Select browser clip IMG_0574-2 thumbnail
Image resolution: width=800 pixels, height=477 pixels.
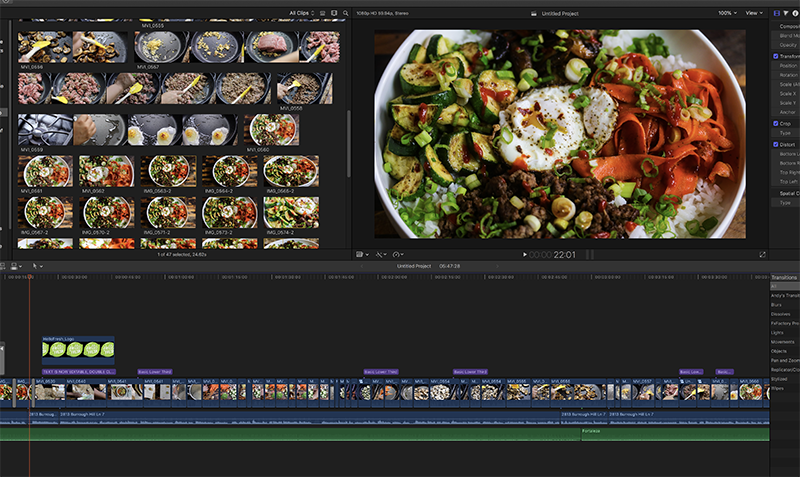291,213
